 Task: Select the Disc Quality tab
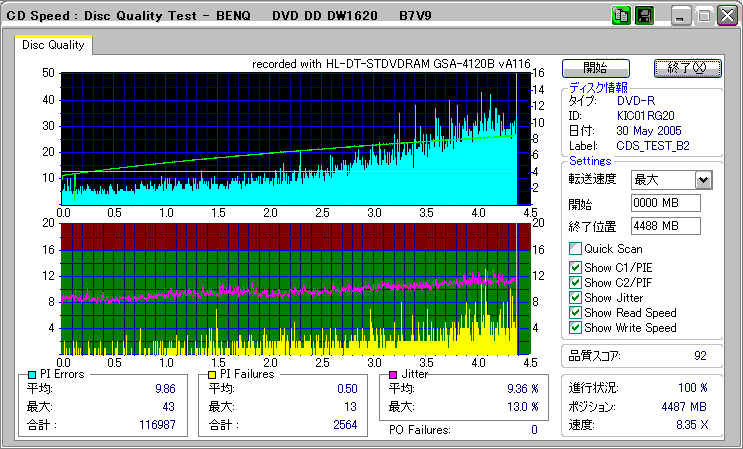pyautogui.click(x=54, y=45)
